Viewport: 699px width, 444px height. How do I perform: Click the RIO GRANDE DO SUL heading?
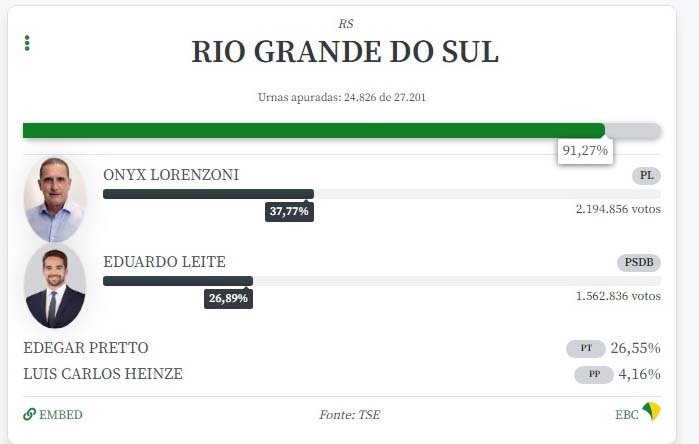pos(345,52)
